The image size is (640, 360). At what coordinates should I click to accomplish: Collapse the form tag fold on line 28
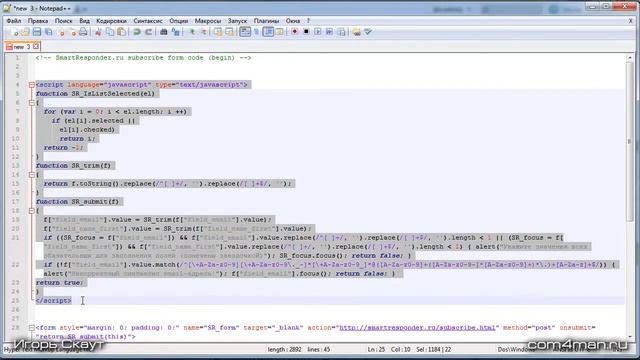tap(31, 328)
